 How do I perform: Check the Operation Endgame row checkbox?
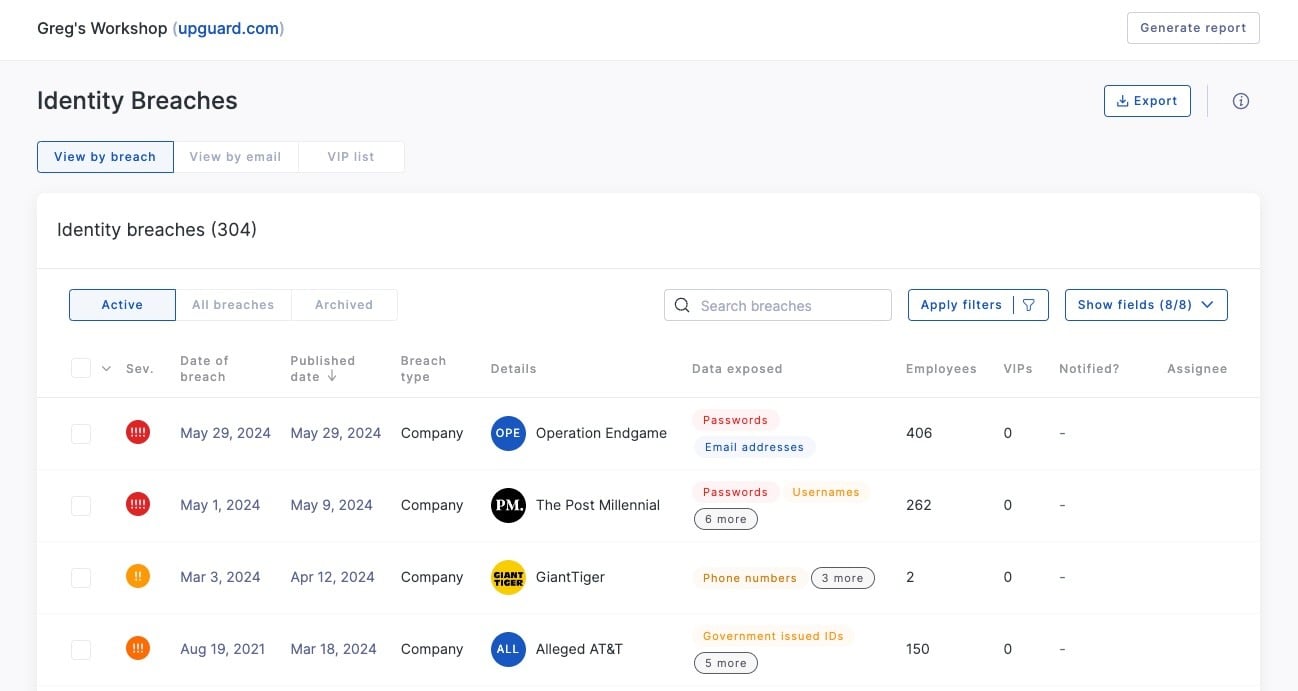(x=81, y=433)
